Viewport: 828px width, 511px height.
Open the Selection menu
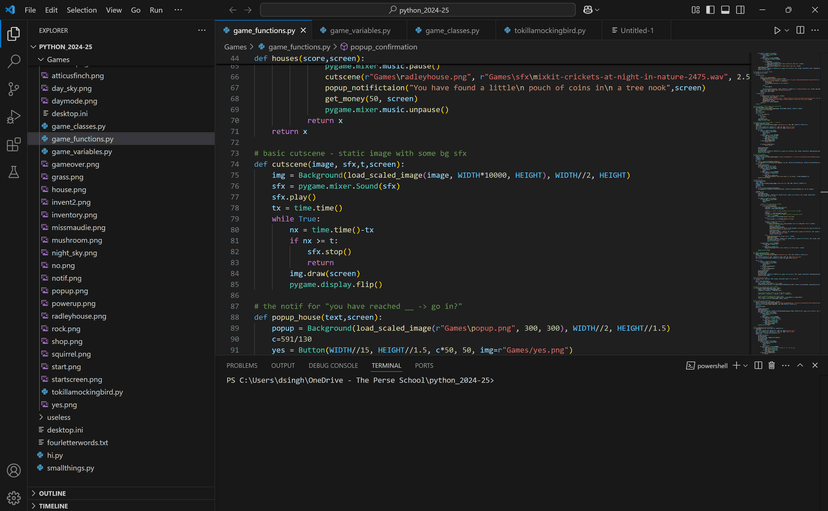[x=82, y=10]
